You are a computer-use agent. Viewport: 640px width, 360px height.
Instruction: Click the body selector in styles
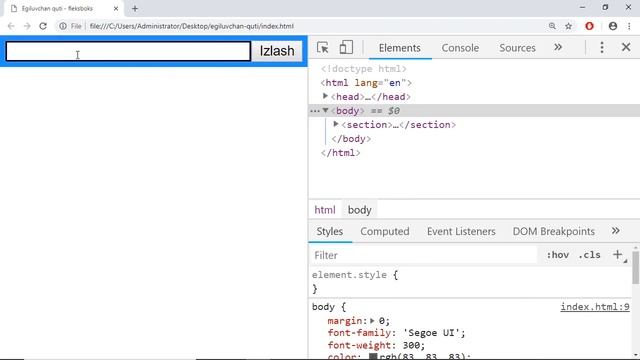(323, 307)
